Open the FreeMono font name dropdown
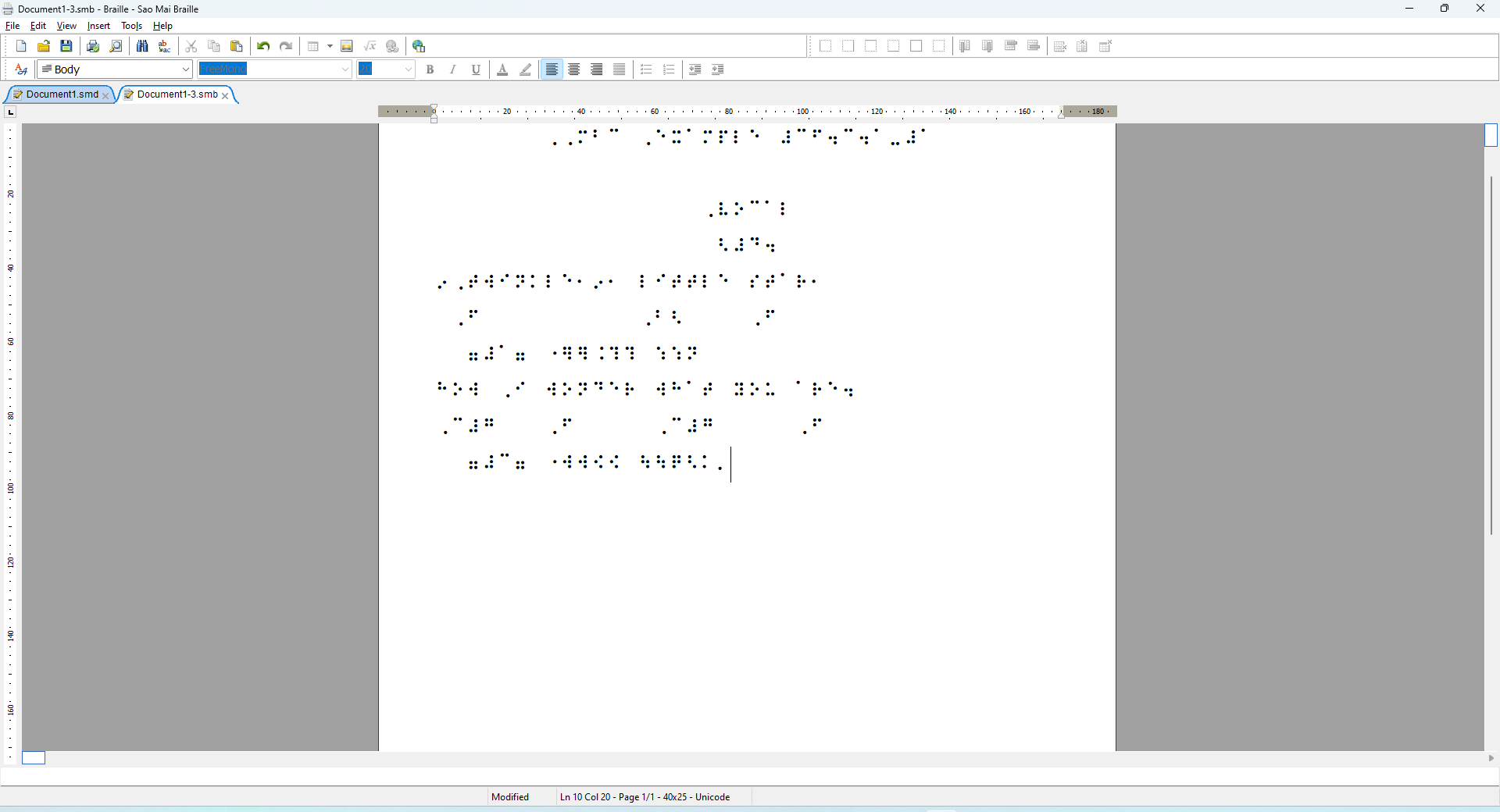1500x812 pixels. point(345,69)
